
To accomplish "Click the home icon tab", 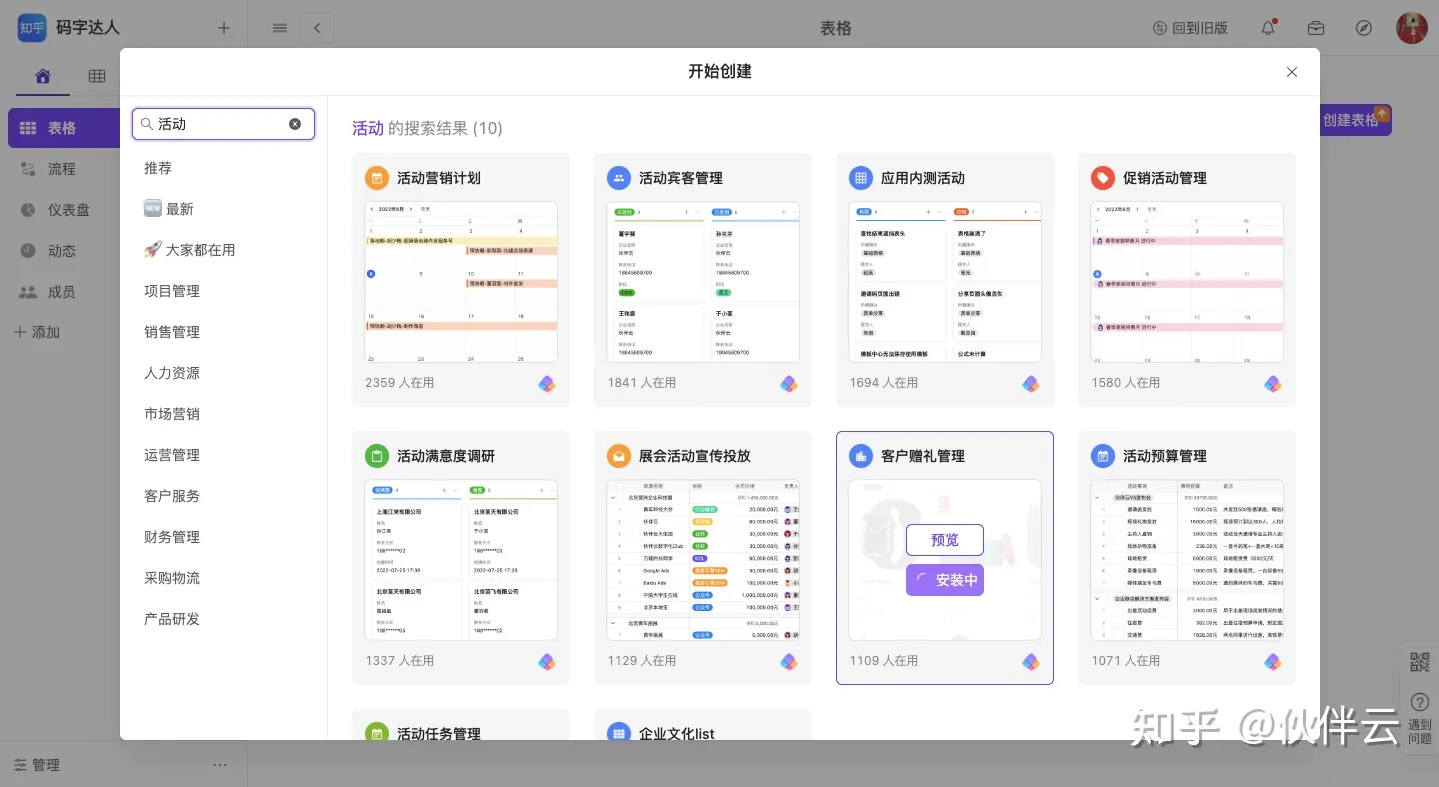I will click(43, 76).
